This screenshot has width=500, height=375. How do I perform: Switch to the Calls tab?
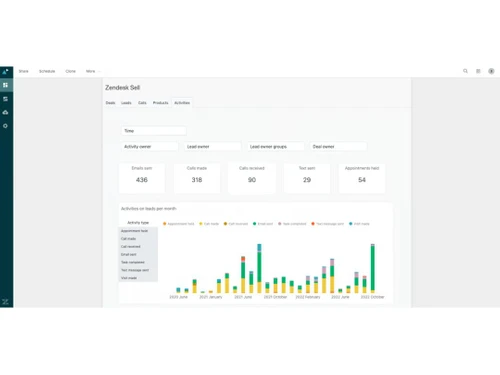tap(142, 103)
